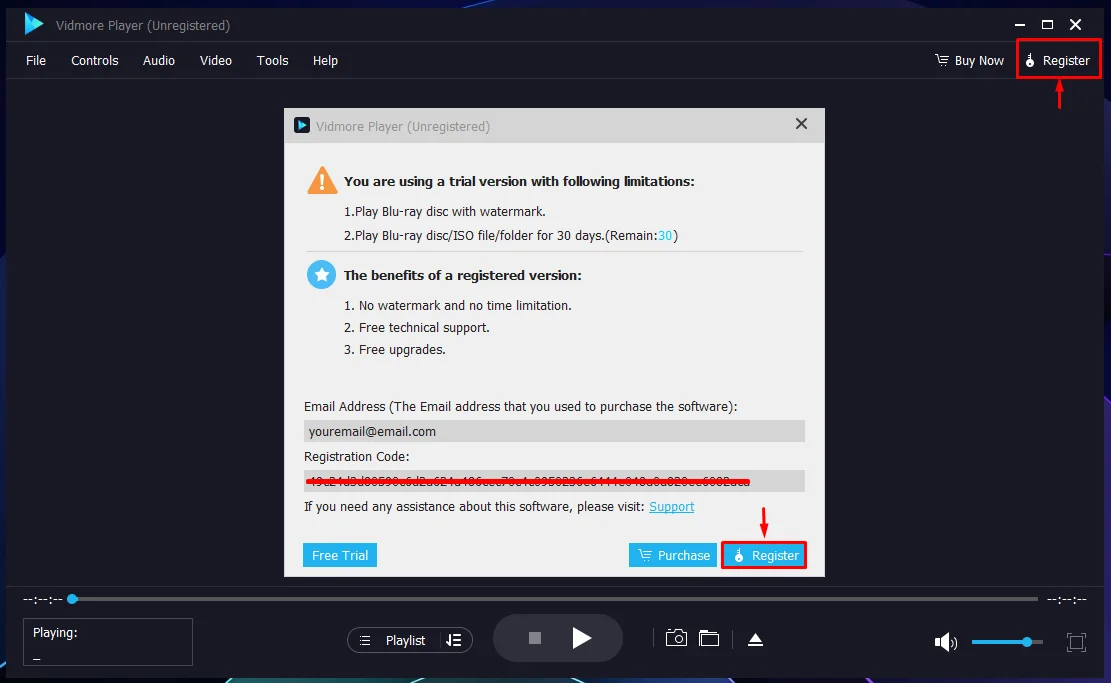
Task: Click the total duration time label
Action: tap(1066, 599)
